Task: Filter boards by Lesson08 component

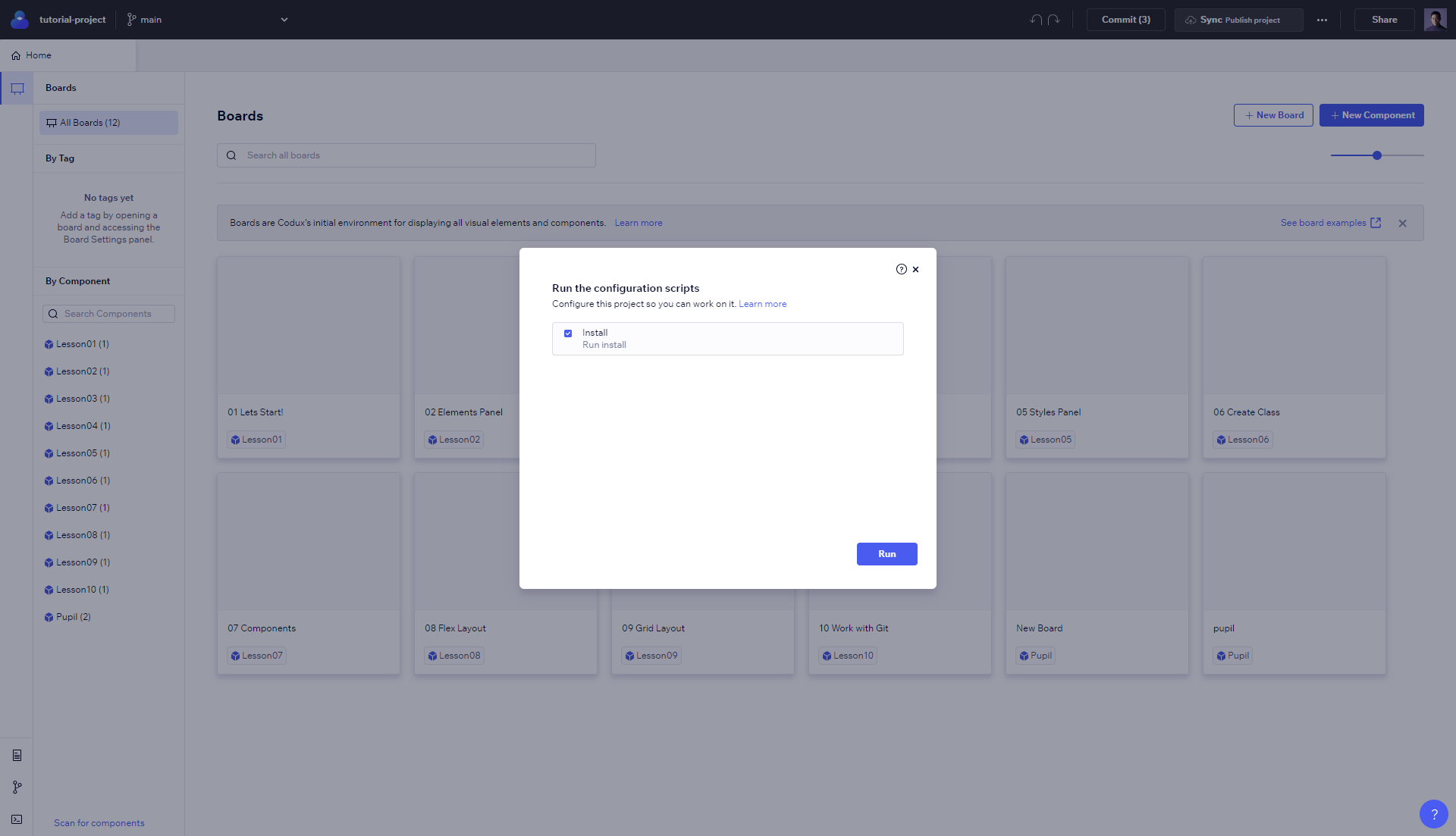Action: 77,535
